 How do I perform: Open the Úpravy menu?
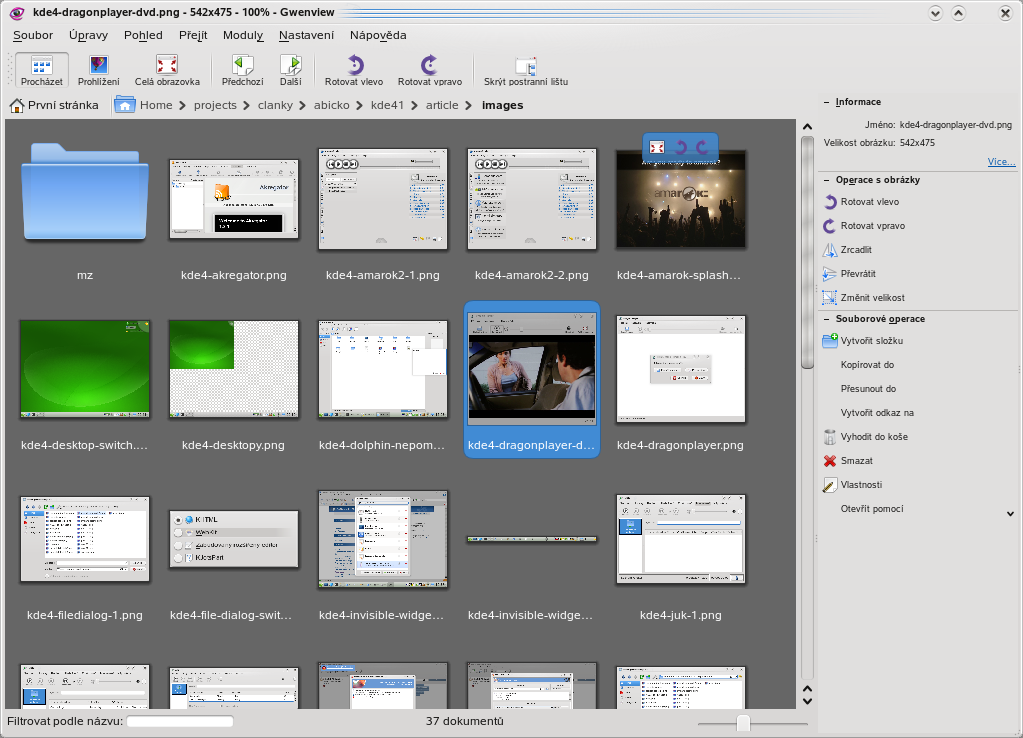(89, 35)
